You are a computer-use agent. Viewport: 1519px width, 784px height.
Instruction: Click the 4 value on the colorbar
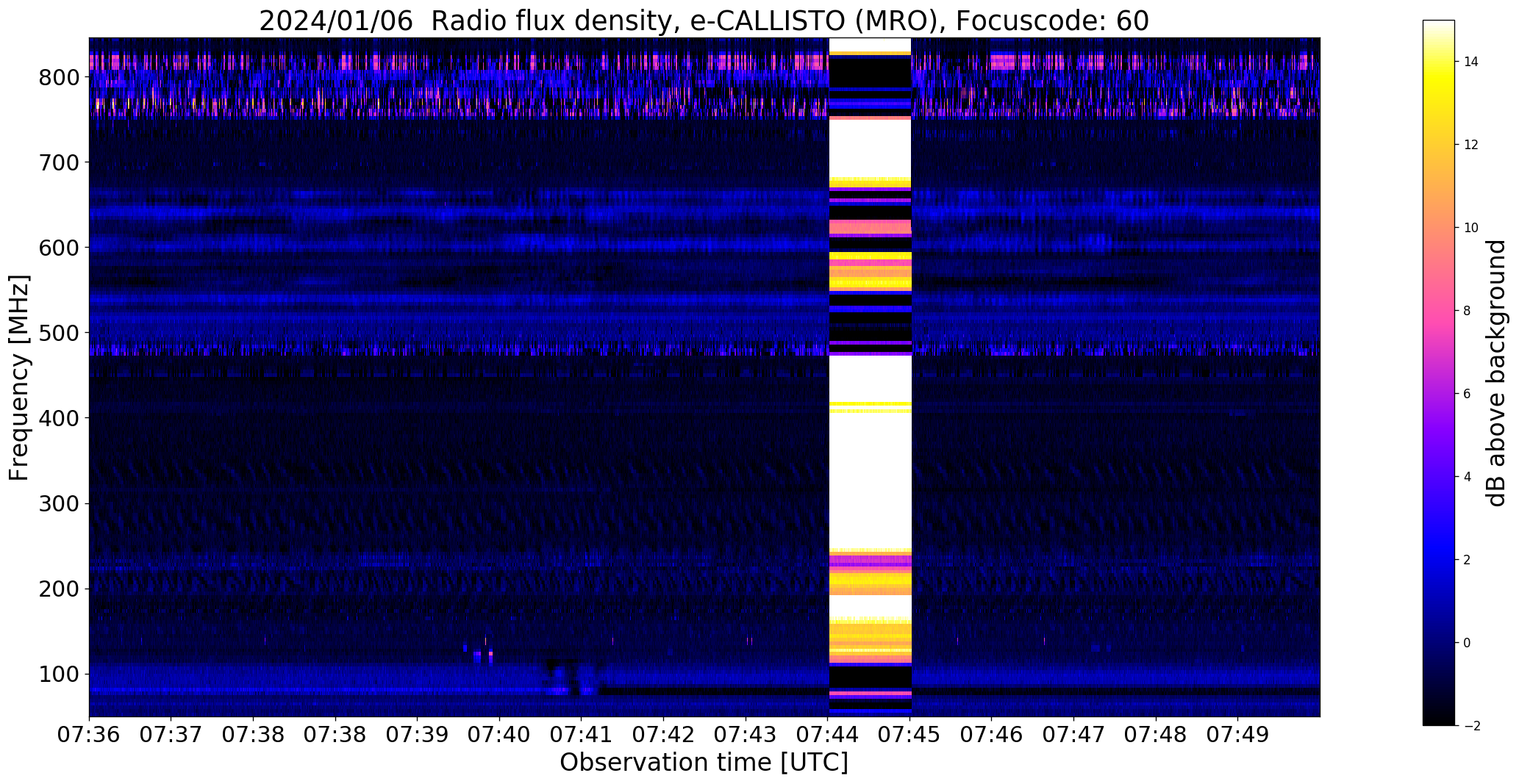pyautogui.click(x=1468, y=477)
